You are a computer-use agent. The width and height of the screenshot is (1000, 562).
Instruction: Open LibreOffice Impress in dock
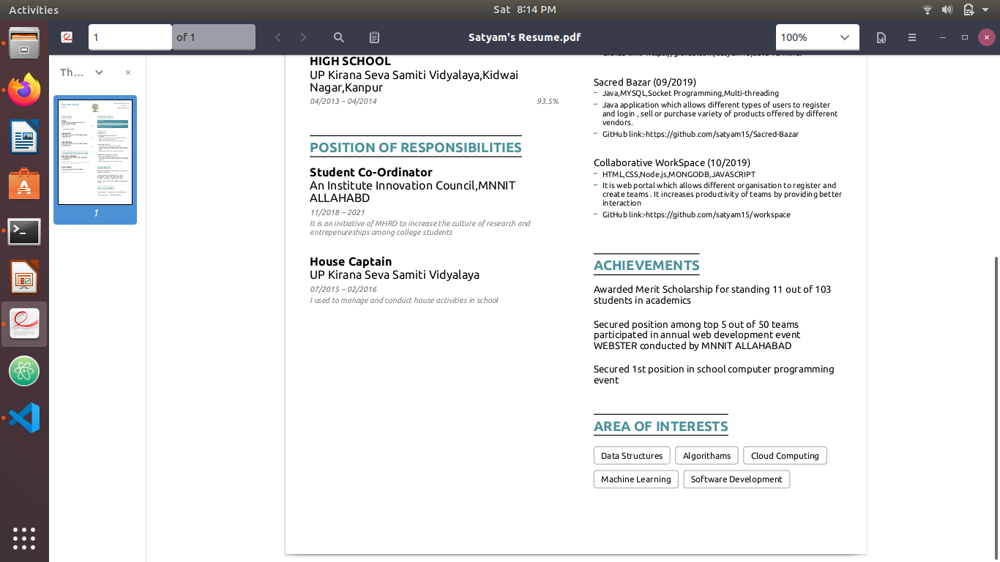[24, 278]
